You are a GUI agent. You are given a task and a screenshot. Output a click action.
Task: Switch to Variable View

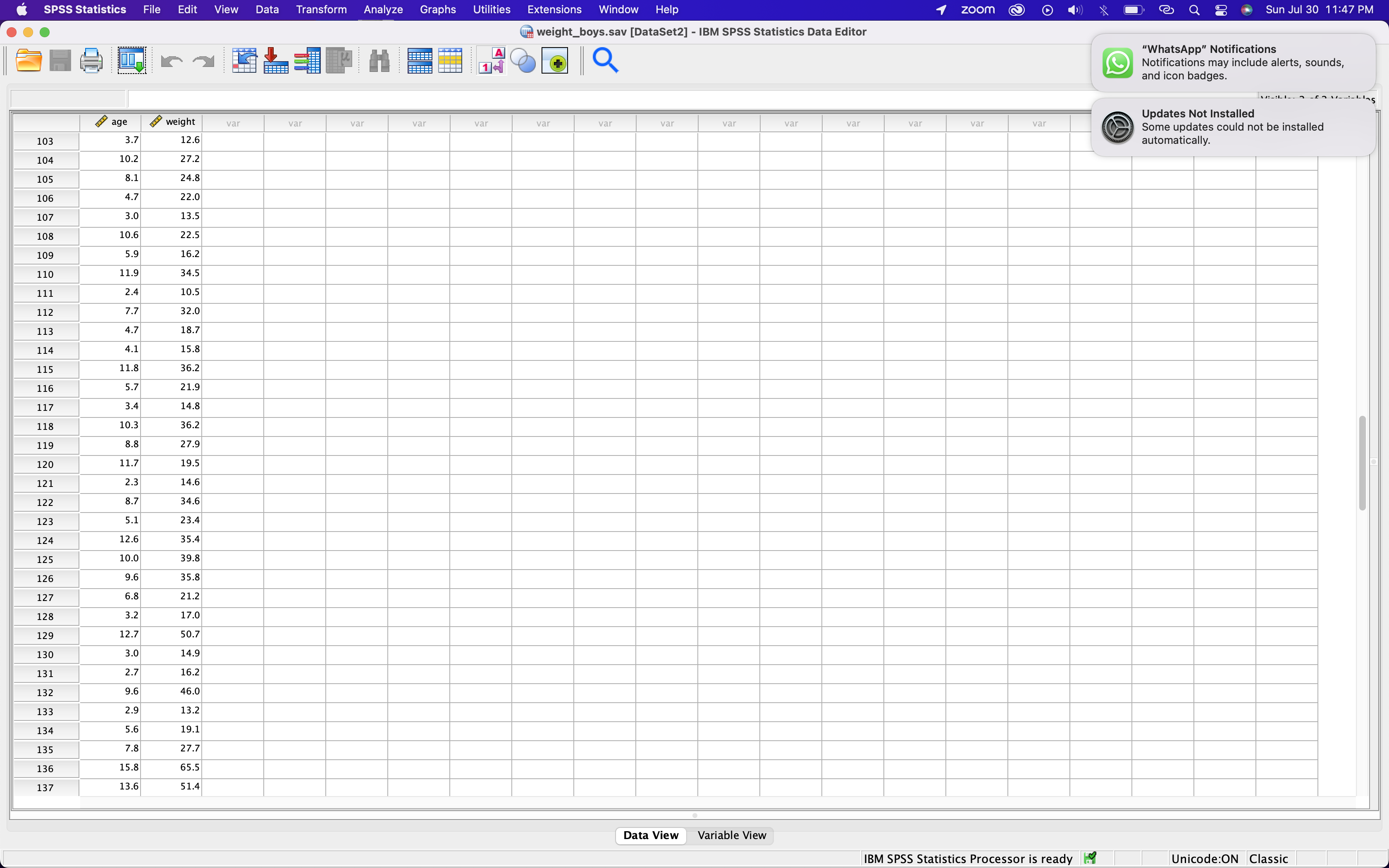point(732,836)
